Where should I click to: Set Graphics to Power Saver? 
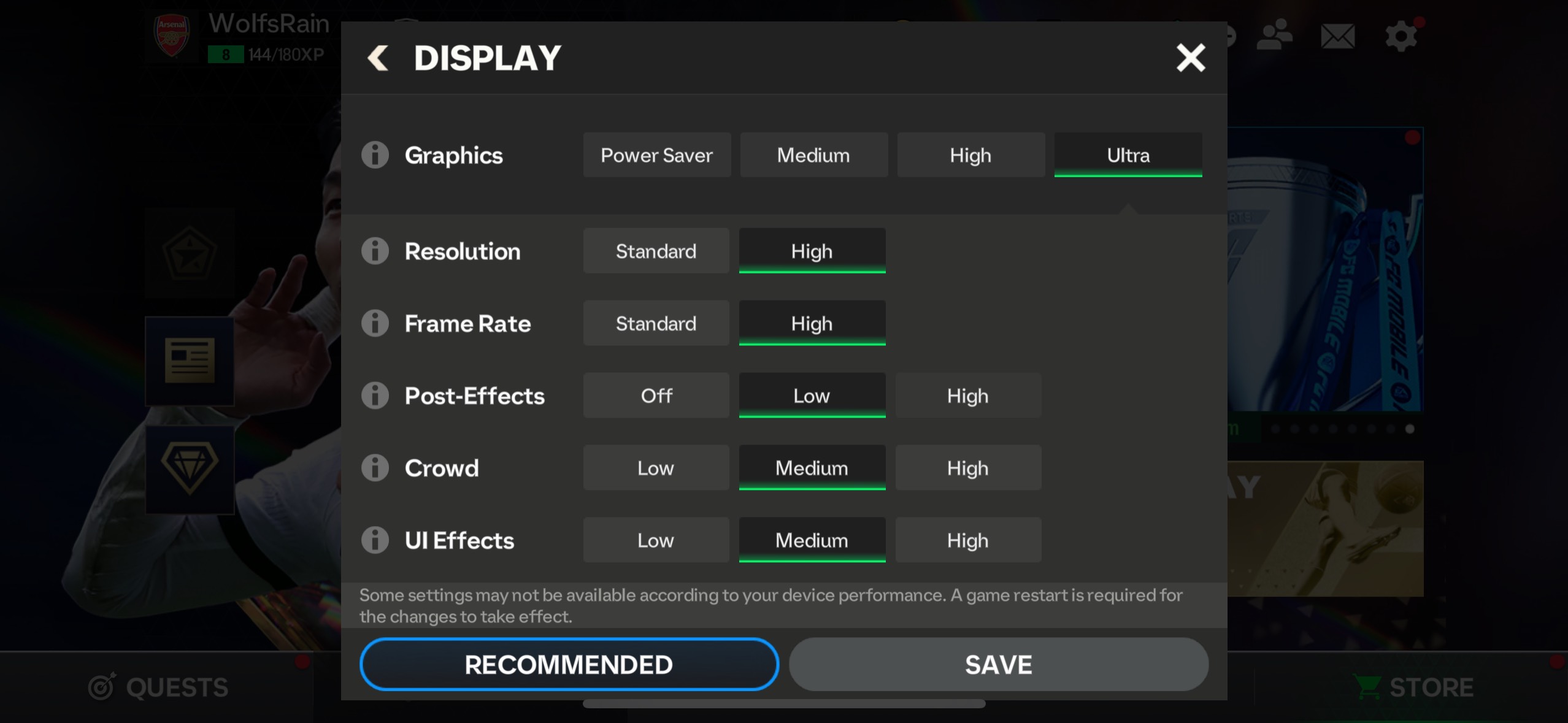point(656,155)
